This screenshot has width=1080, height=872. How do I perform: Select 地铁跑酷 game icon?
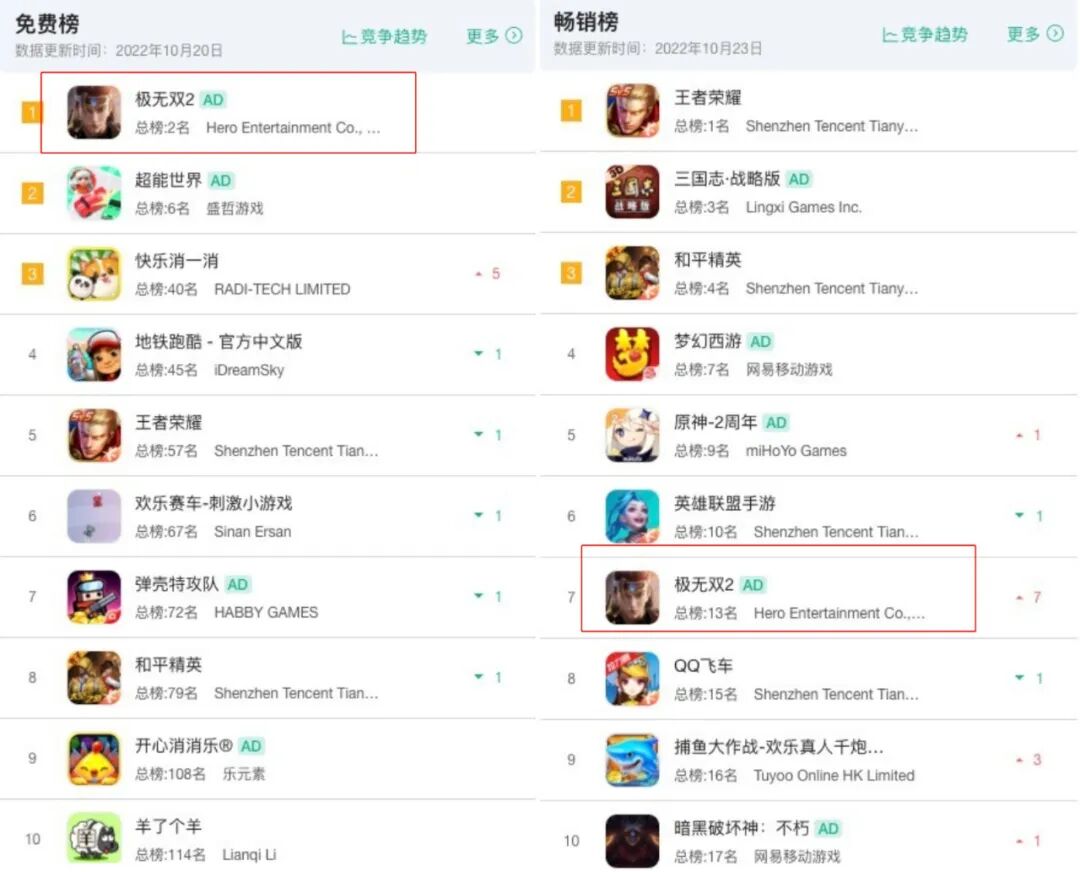(x=94, y=355)
